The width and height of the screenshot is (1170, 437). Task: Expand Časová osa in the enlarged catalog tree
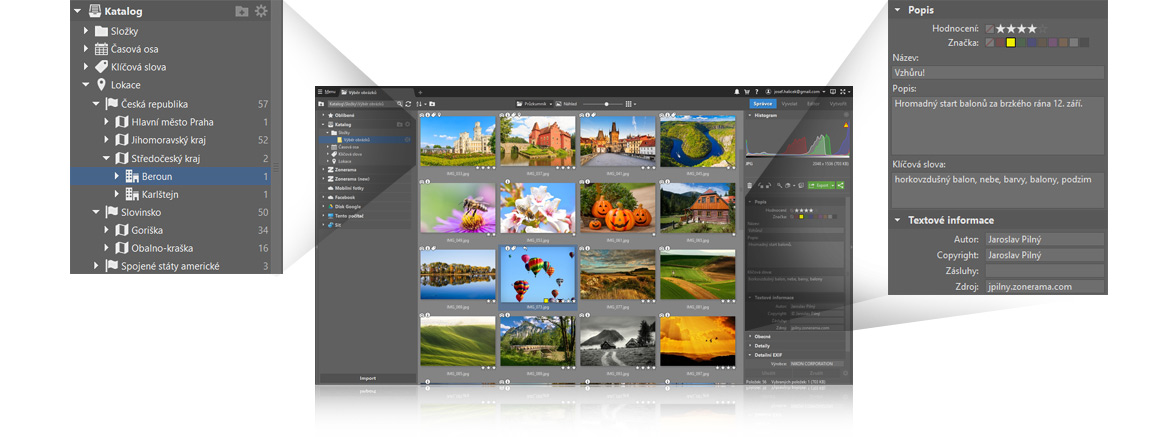(x=87, y=48)
